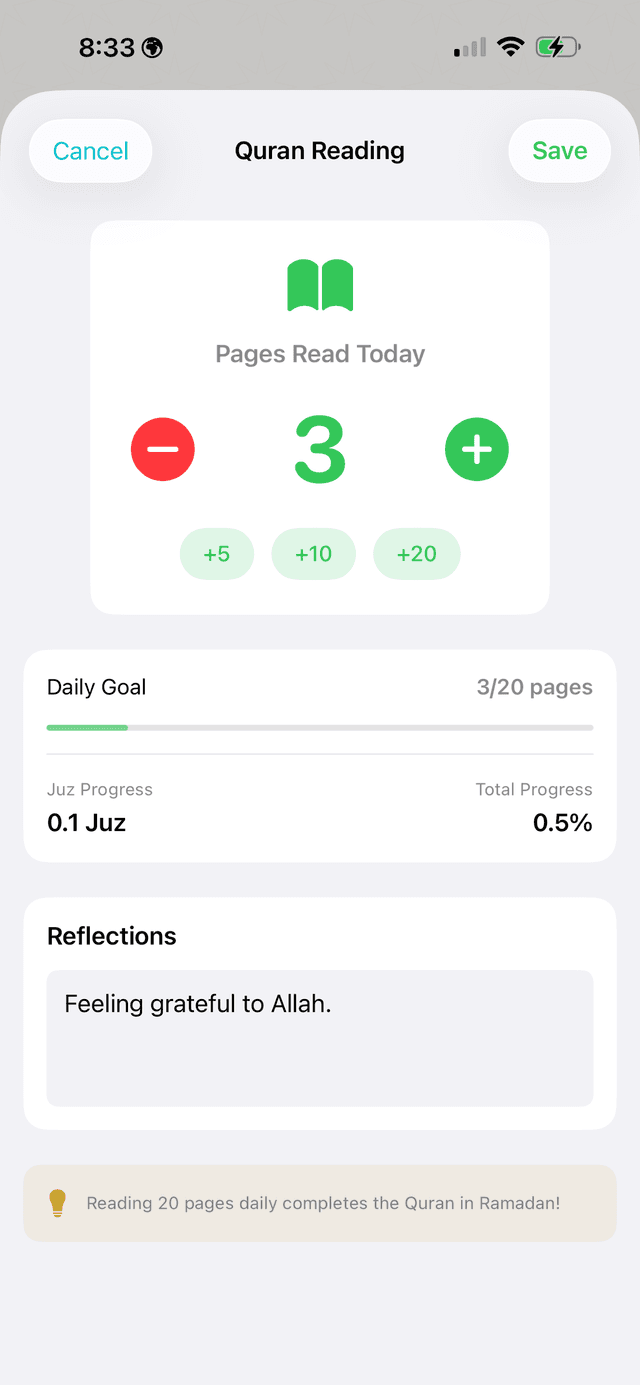Click the Daily Goal section header
The height and width of the screenshot is (1385, 640).
[x=96, y=687]
